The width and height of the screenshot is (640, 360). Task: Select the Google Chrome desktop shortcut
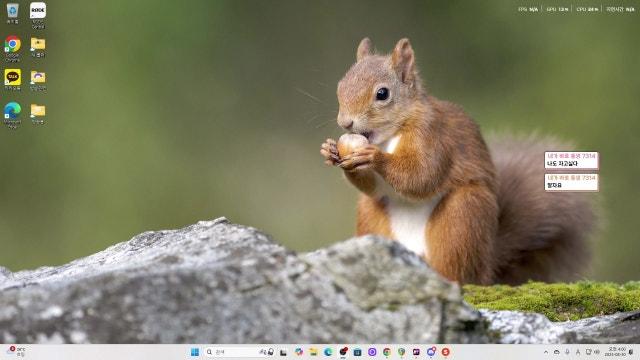(13, 48)
